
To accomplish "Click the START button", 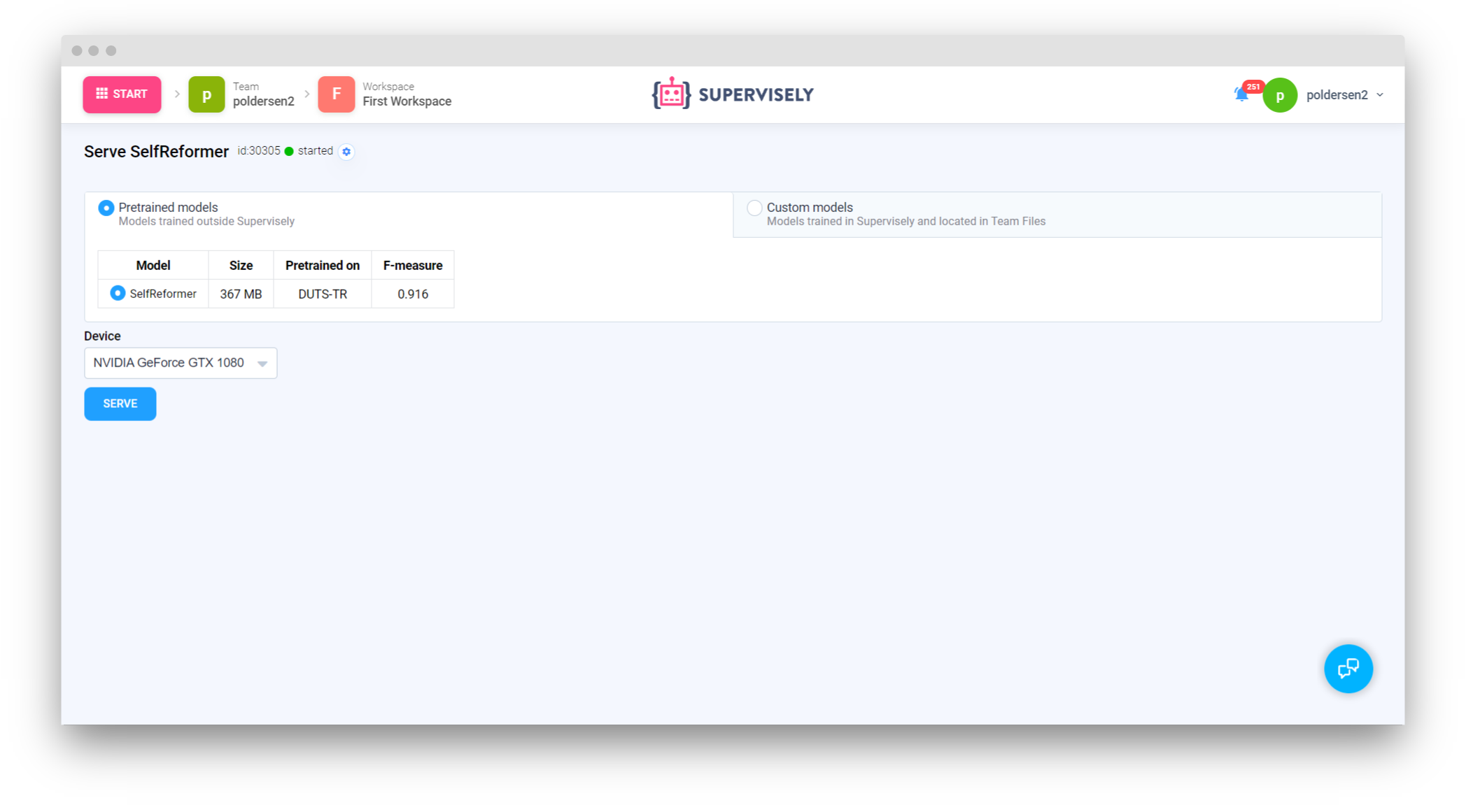I will 122,93.
